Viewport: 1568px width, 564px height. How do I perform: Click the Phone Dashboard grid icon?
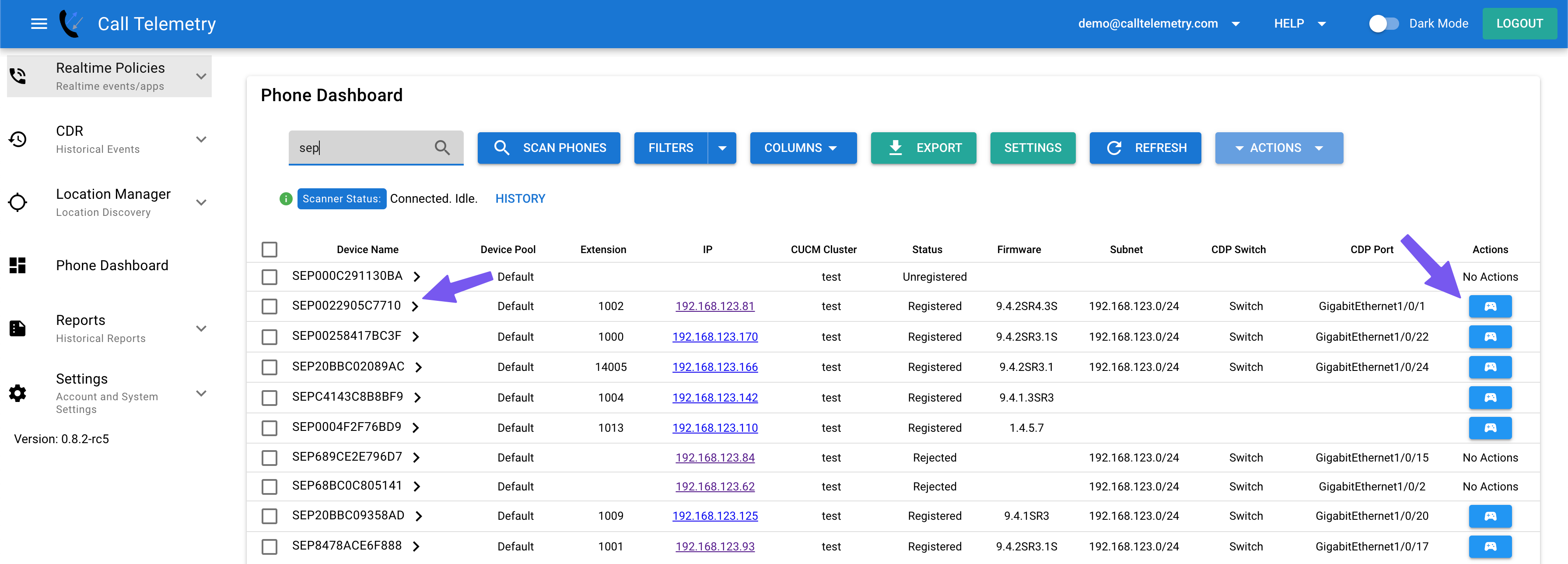pos(17,265)
